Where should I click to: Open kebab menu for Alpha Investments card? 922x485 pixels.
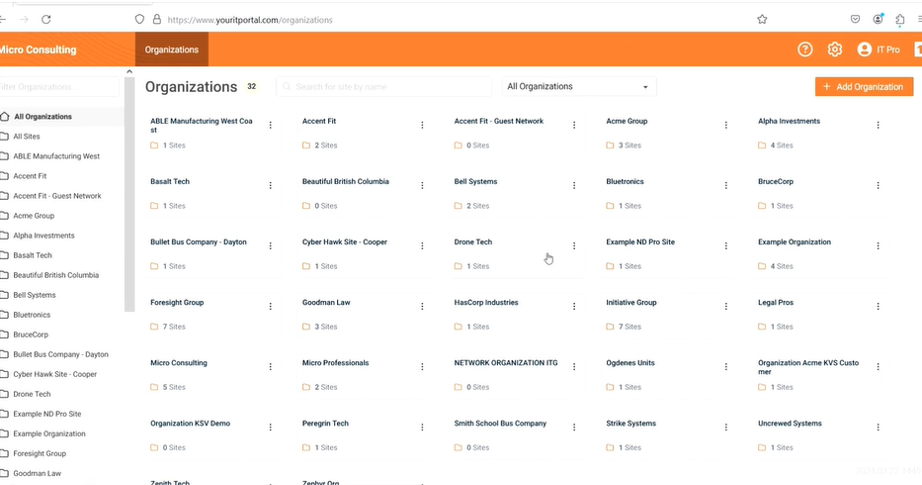878,125
